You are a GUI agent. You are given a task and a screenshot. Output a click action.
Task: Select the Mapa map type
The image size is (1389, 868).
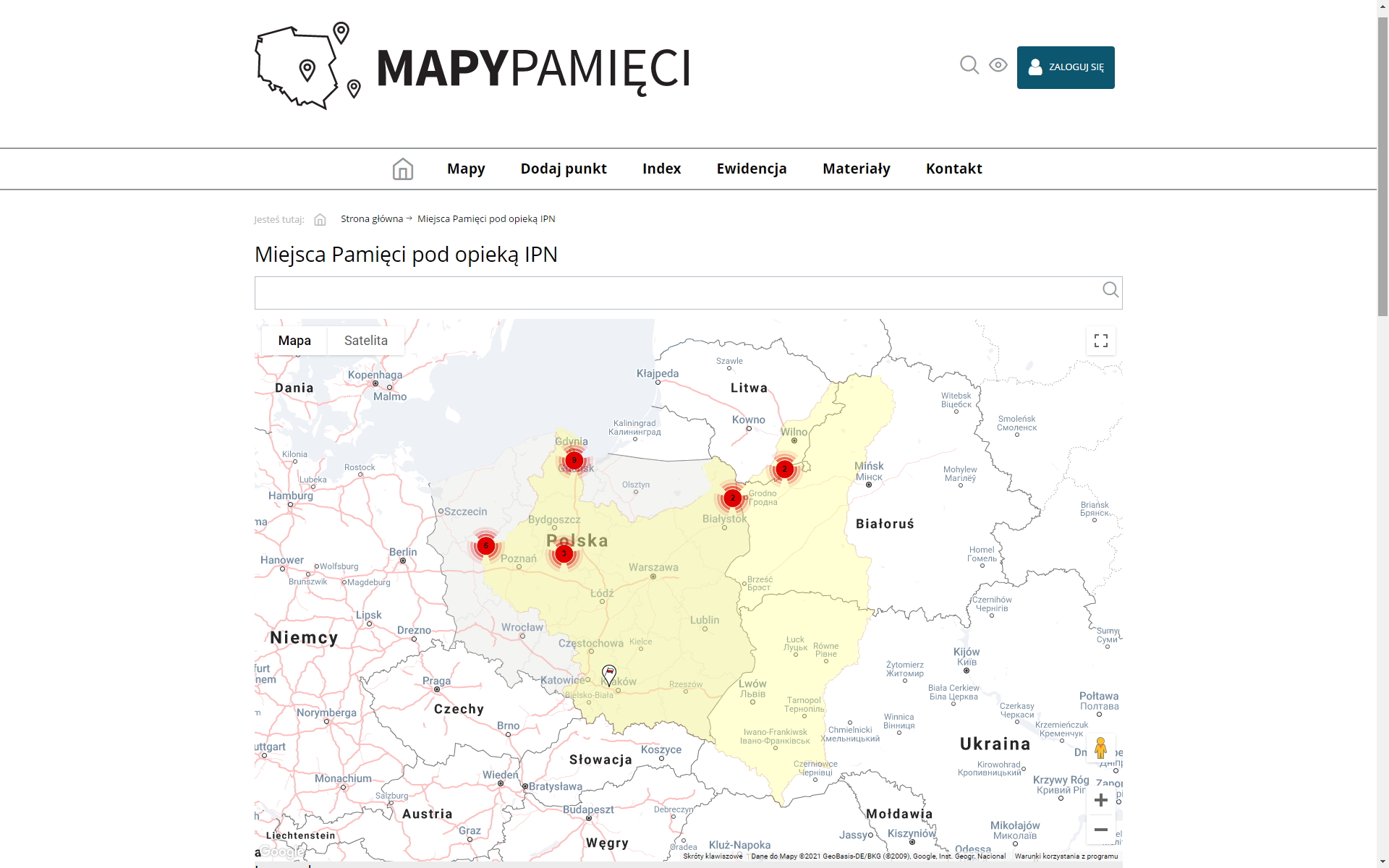[x=294, y=341]
